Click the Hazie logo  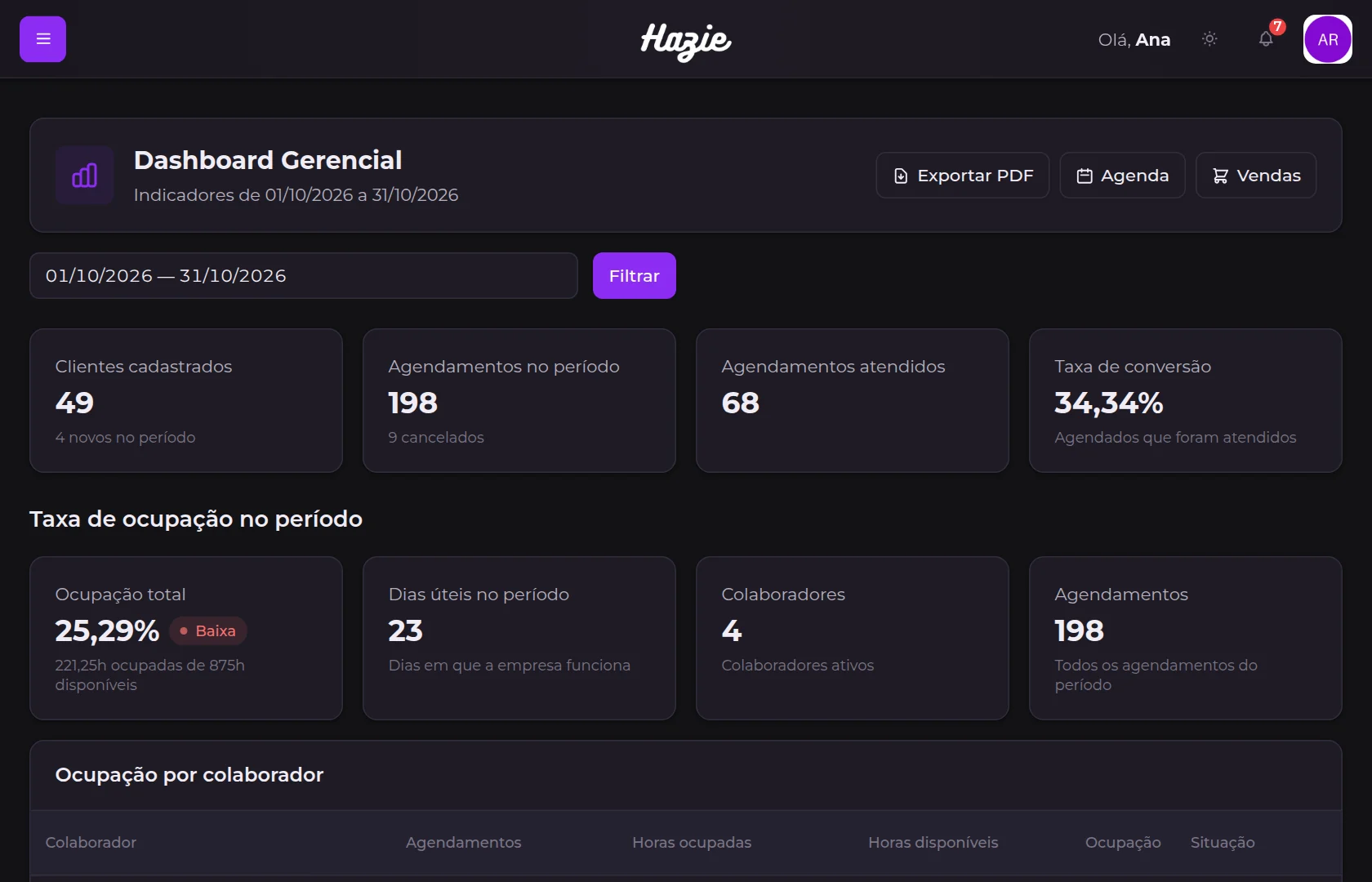click(686, 41)
